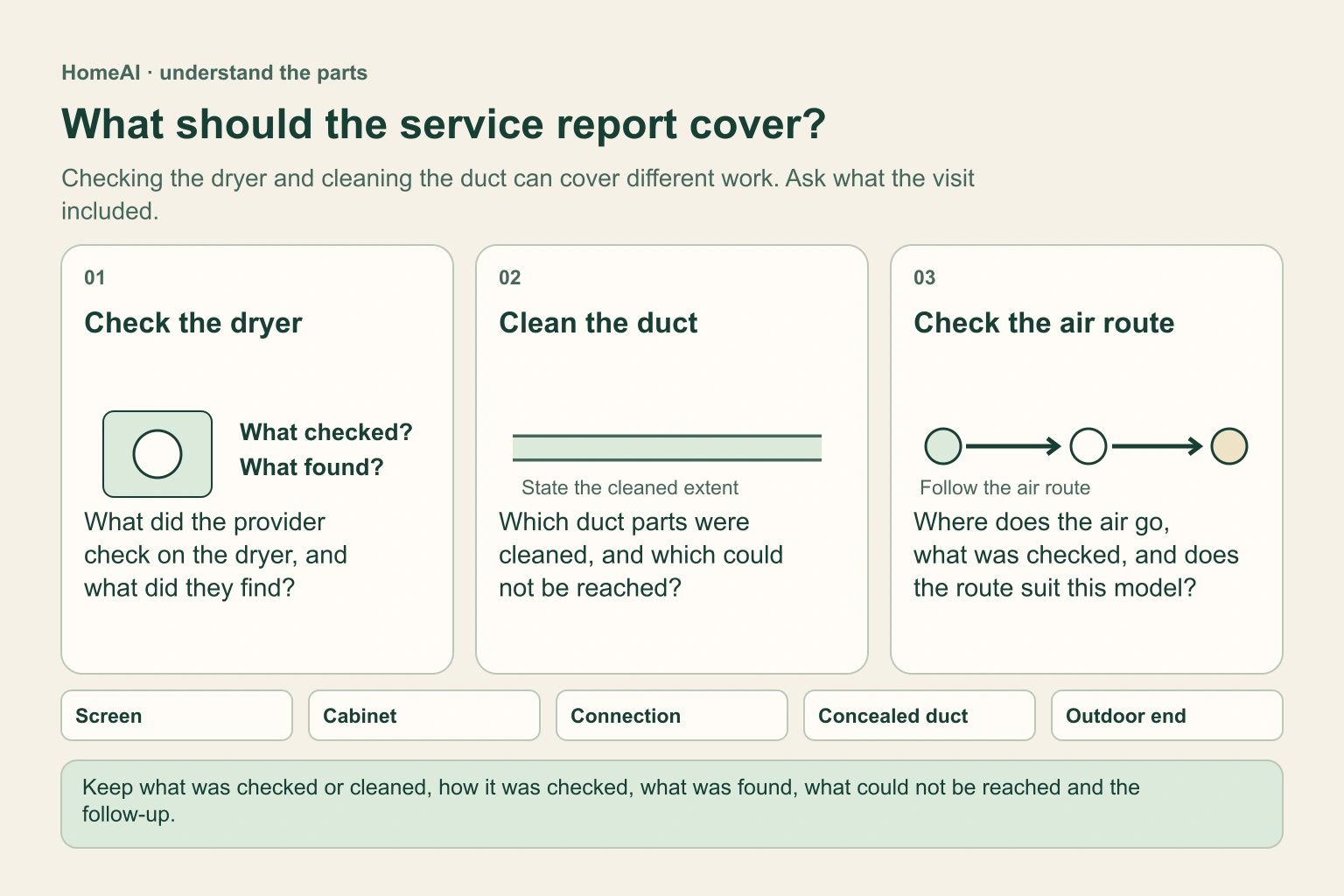Select the beige end air route circle

coord(1229,446)
